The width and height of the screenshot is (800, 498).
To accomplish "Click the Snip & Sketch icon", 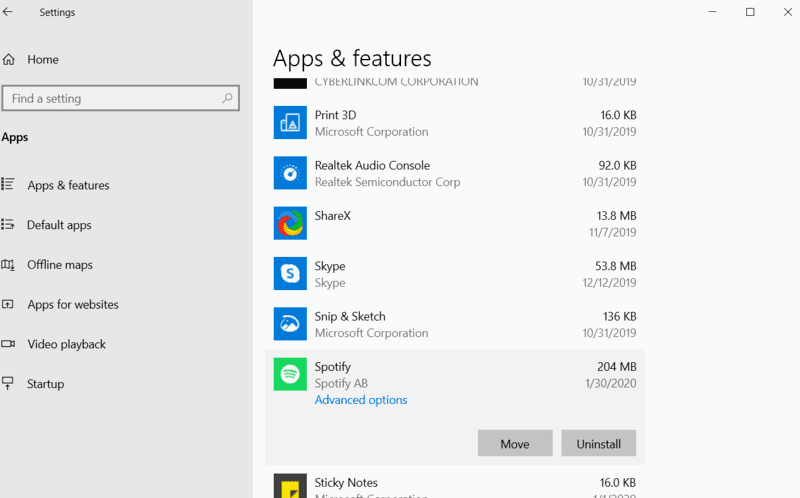I will [x=290, y=323].
